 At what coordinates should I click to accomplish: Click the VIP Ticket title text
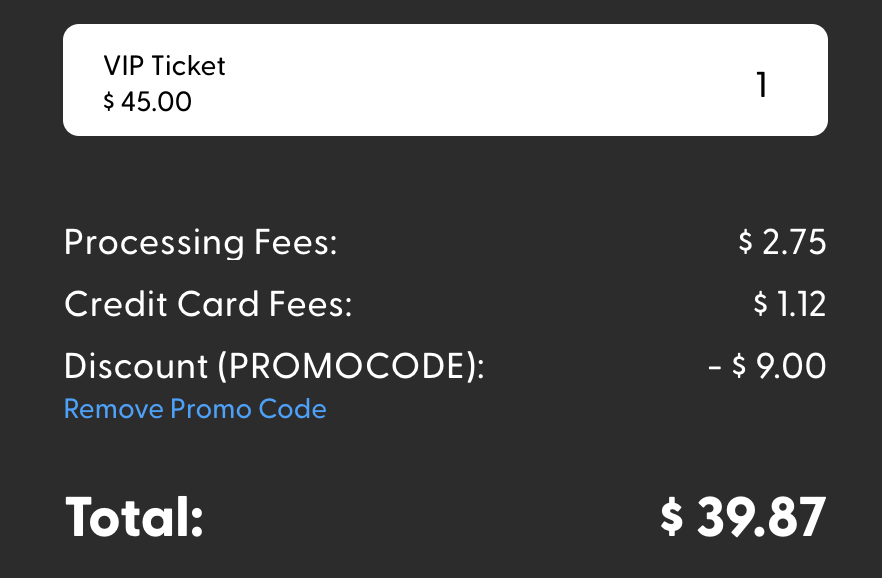[x=164, y=64]
